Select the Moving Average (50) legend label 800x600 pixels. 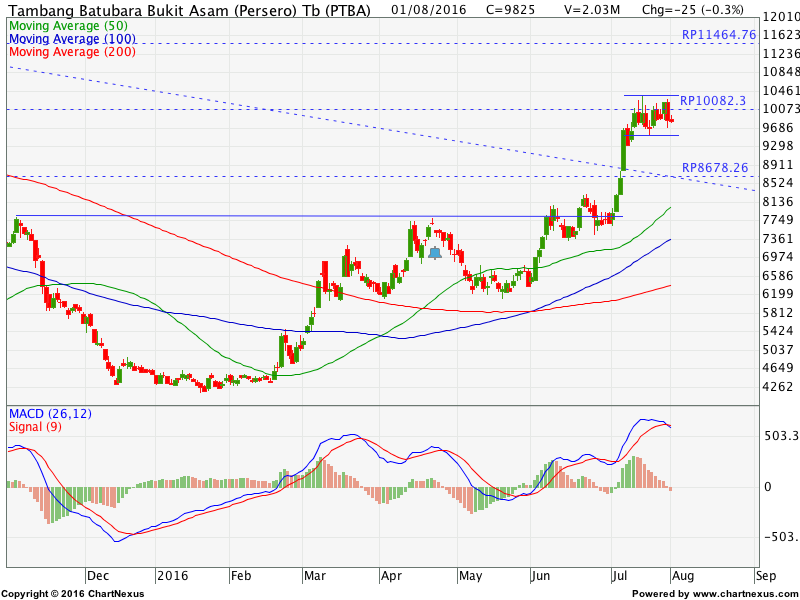pyautogui.click(x=68, y=26)
